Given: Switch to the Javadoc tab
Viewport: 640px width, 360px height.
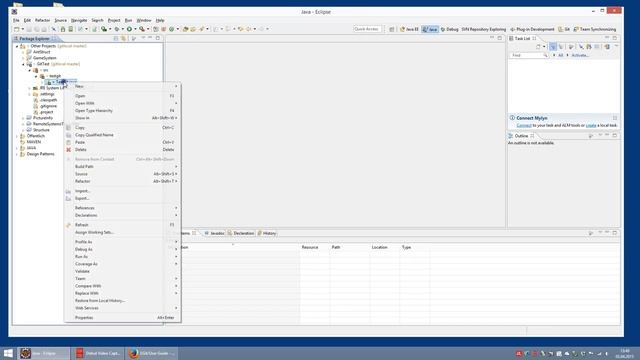Looking at the screenshot, I should click(x=215, y=233).
